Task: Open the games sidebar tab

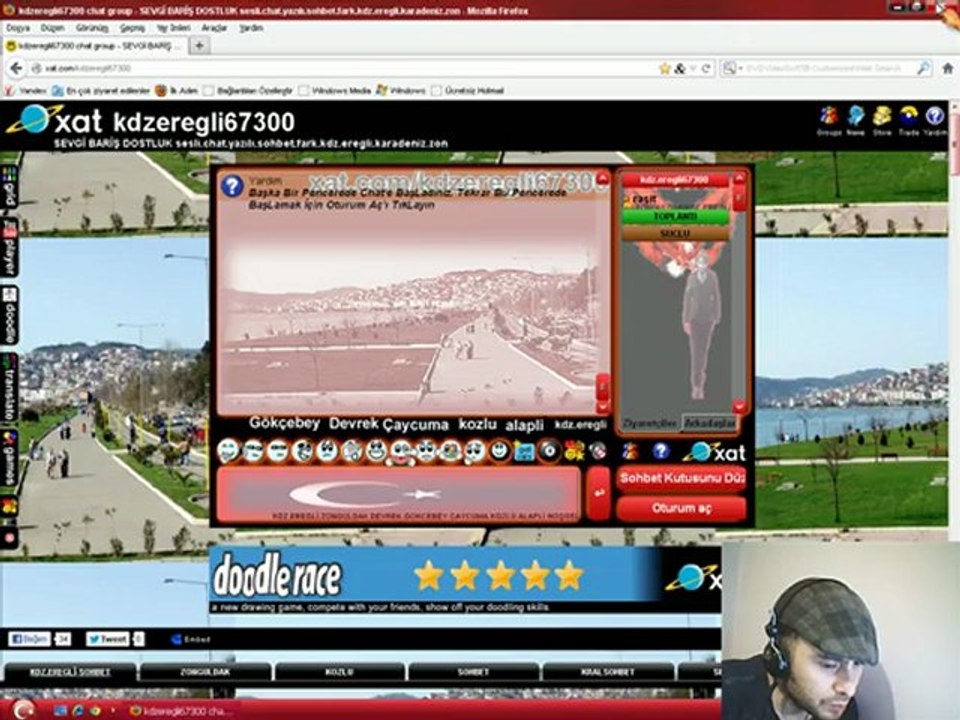Action: (x=9, y=458)
